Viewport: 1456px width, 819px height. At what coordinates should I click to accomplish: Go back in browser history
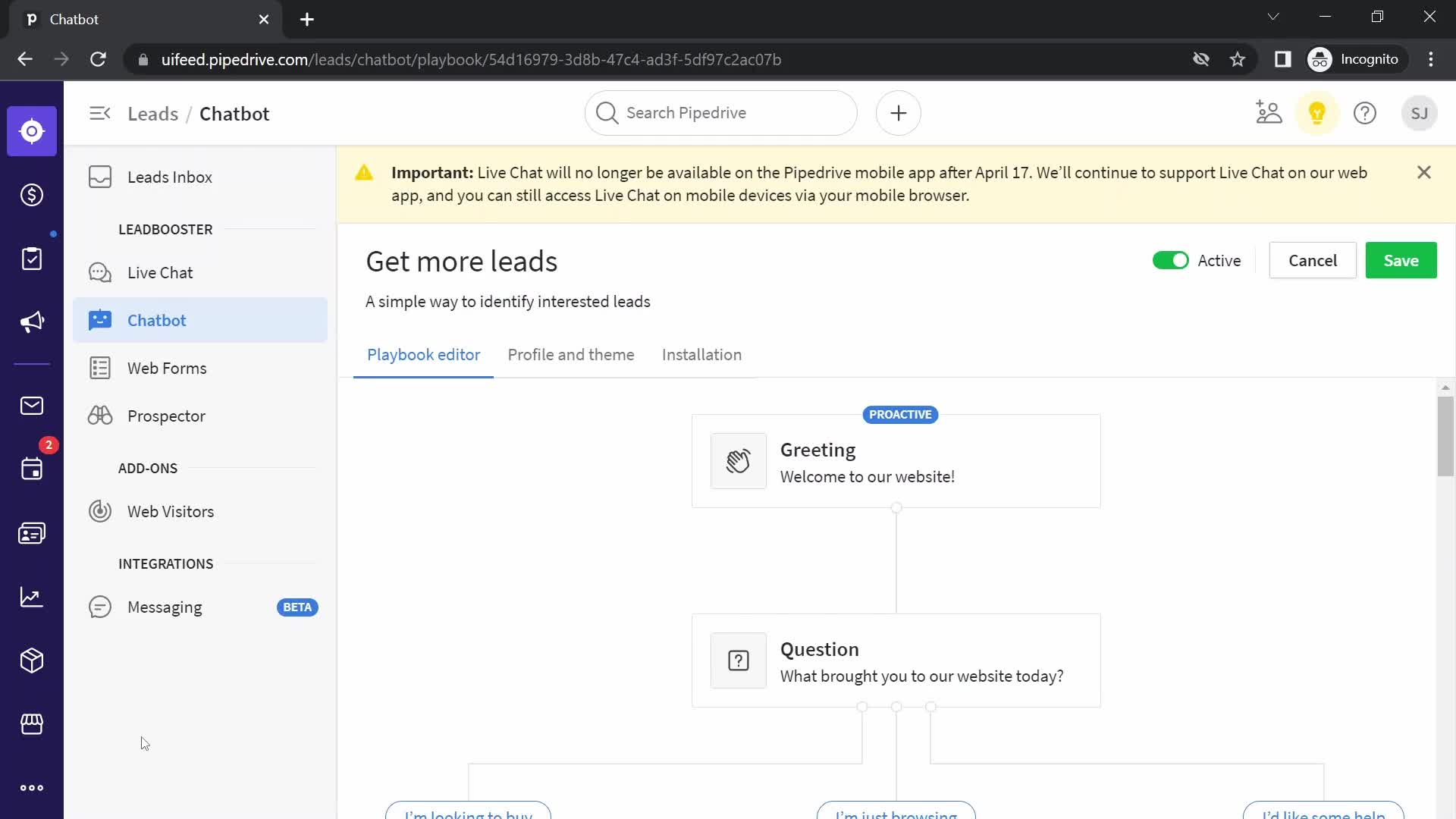click(x=25, y=59)
